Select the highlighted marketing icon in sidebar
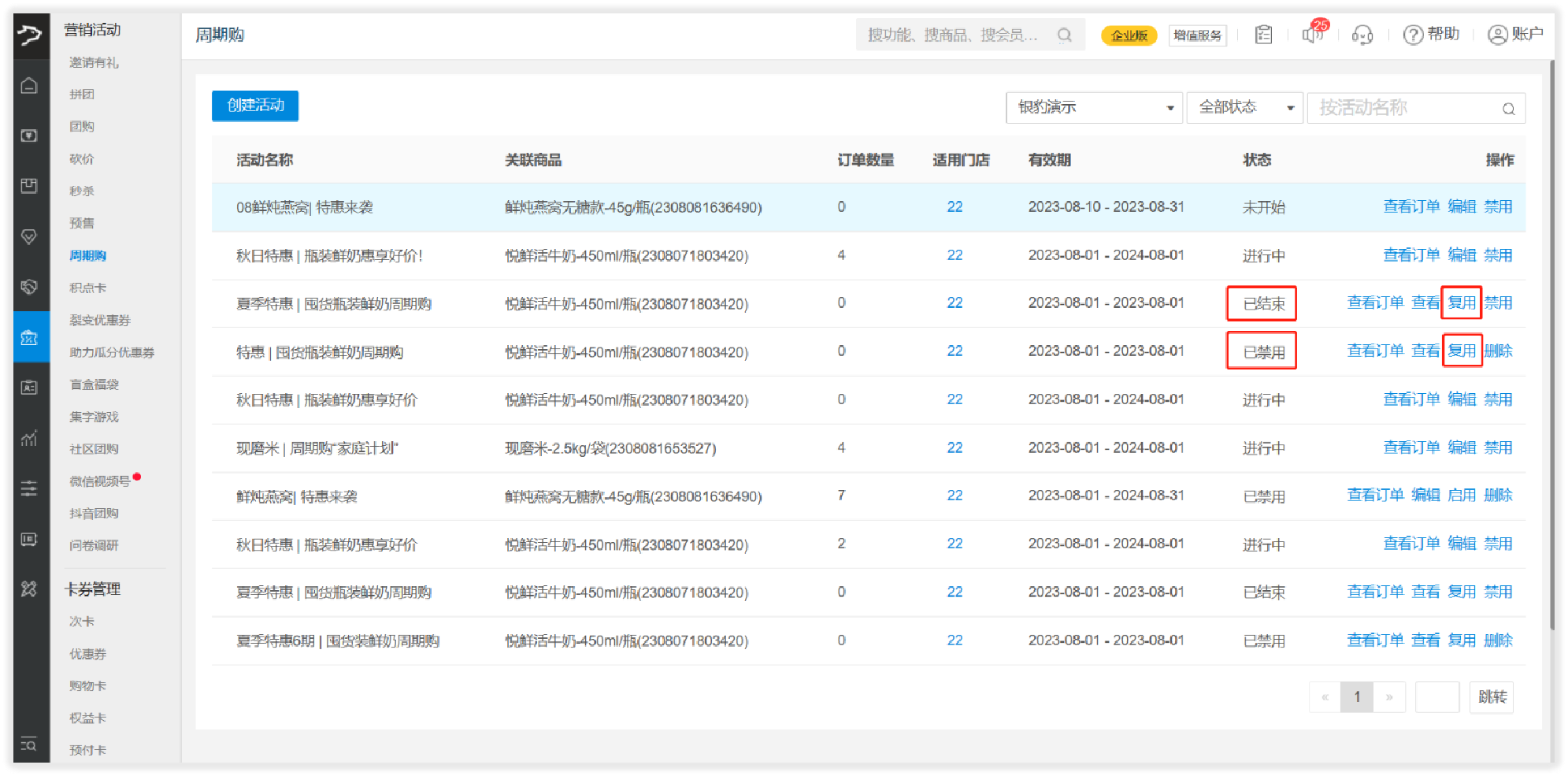 [x=30, y=337]
